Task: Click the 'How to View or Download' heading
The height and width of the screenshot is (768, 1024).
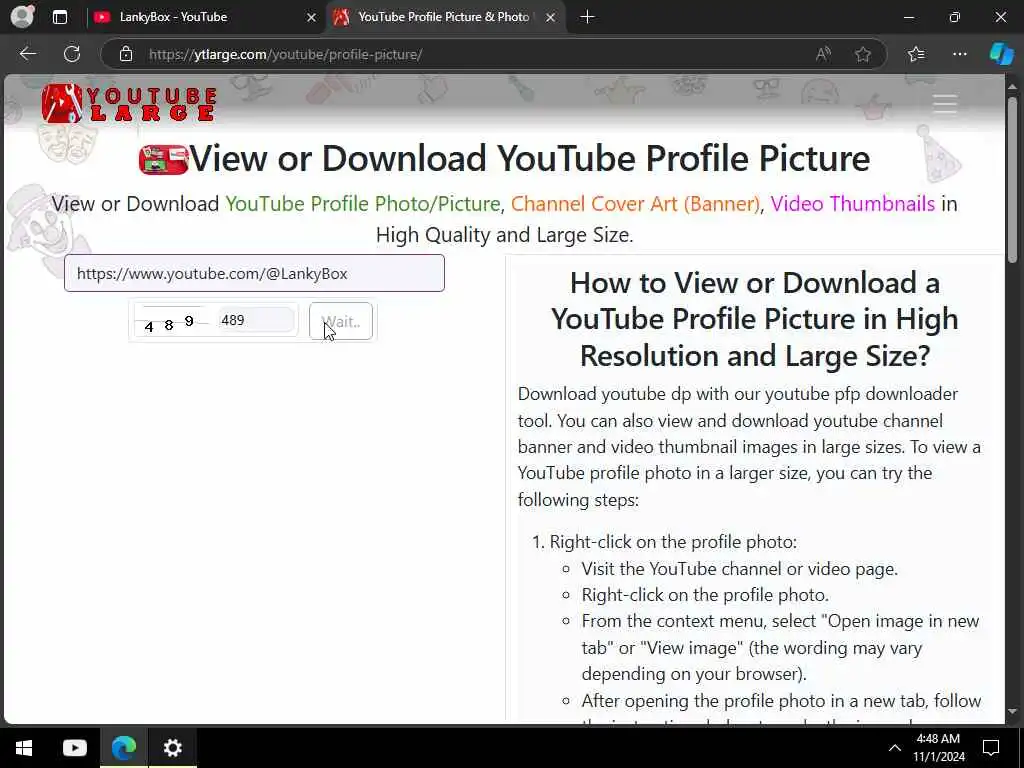Action: pyautogui.click(x=754, y=319)
